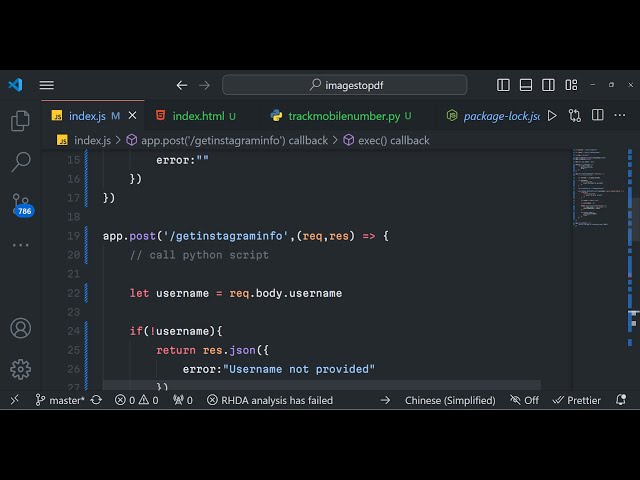Click the Accounts icon in activity bar
The image size is (640, 480).
tap(20, 328)
